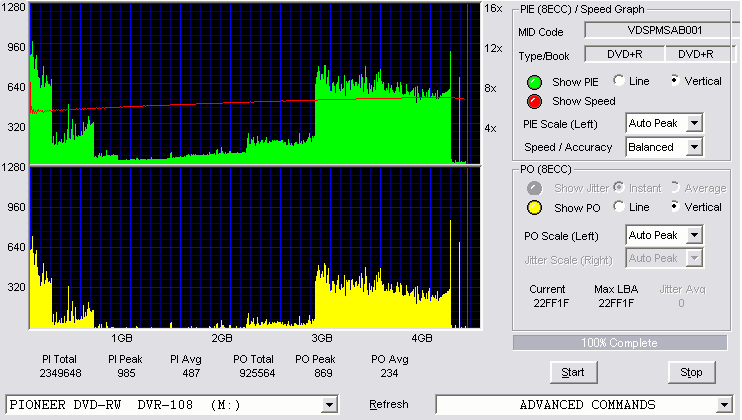Click the green PIE error graph
This screenshot has height=420, width=742.
(255, 84)
